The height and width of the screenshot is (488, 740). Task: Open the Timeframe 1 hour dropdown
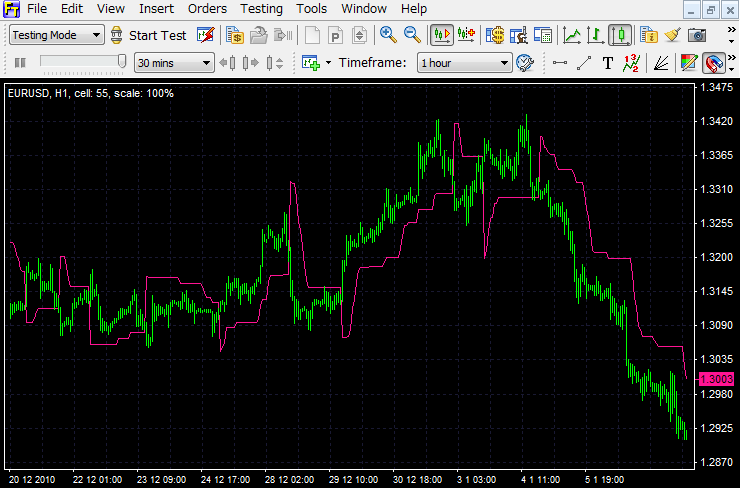click(x=464, y=63)
